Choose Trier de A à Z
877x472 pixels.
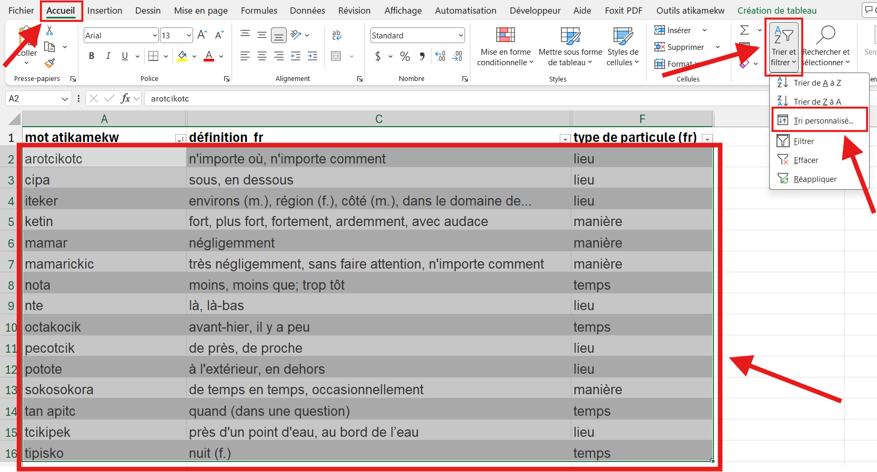(817, 83)
